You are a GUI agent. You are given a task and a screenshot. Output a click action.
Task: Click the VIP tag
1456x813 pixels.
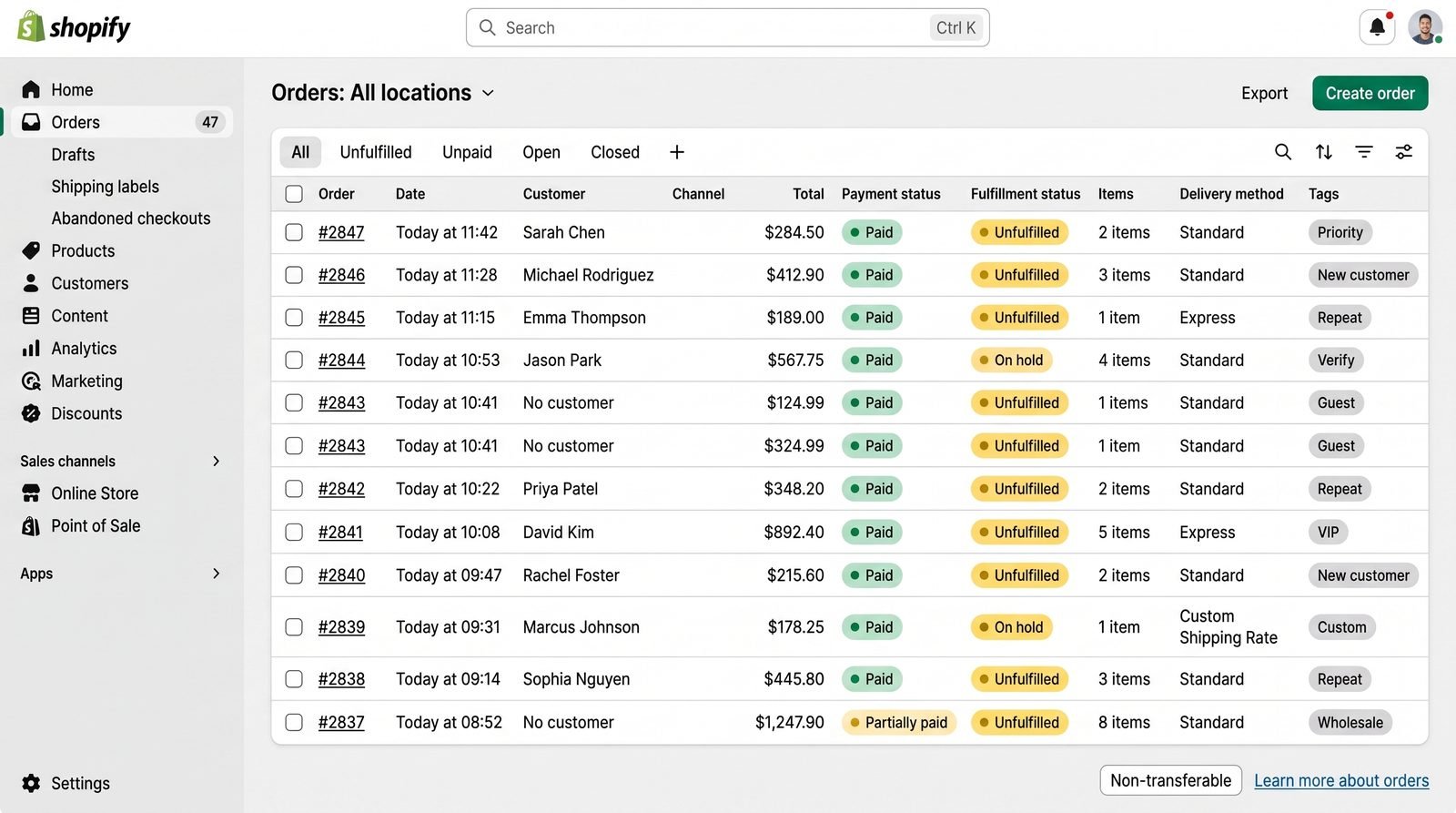1329,532
